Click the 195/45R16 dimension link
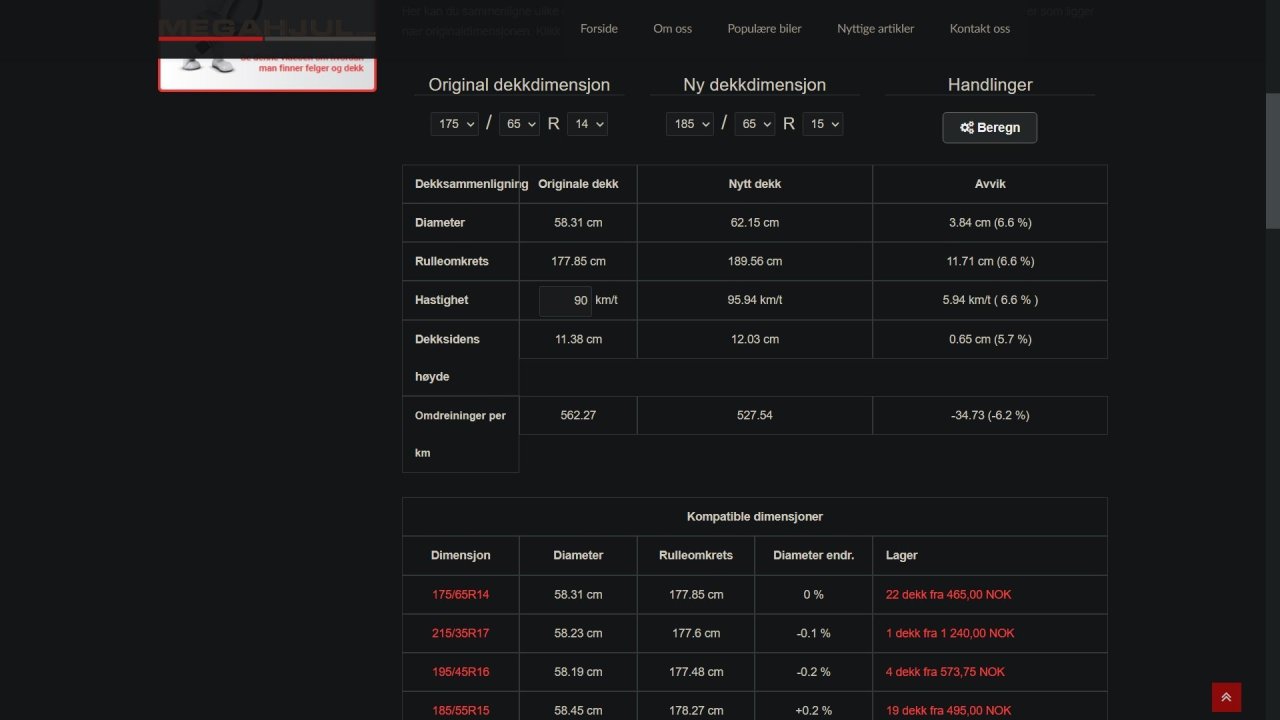The height and width of the screenshot is (720, 1280). [x=460, y=672]
